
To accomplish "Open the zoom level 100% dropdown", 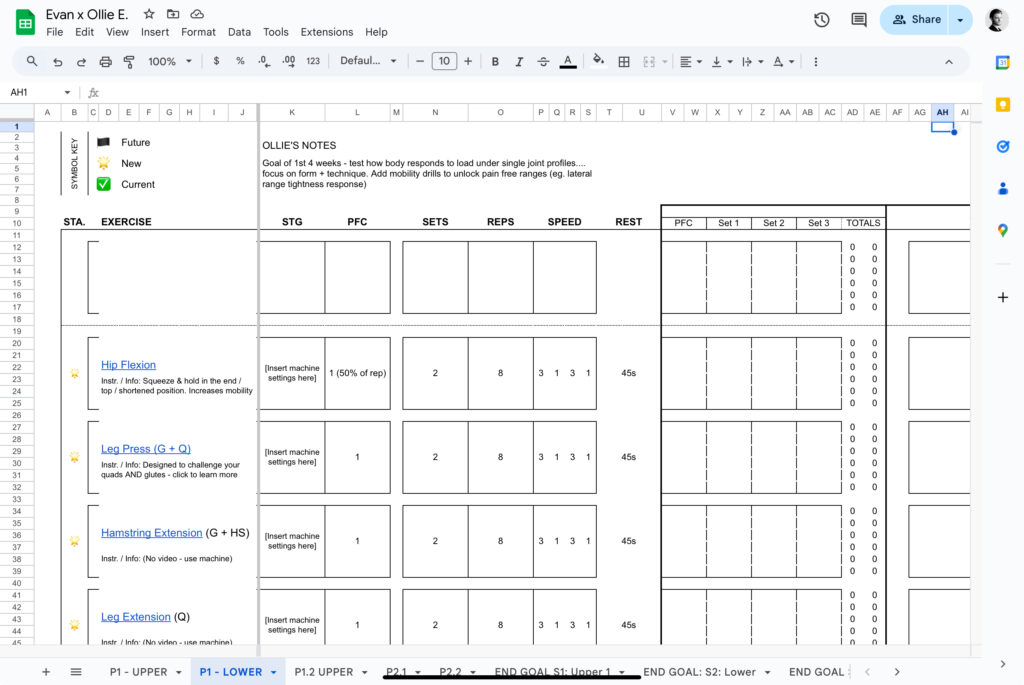I will [170, 61].
